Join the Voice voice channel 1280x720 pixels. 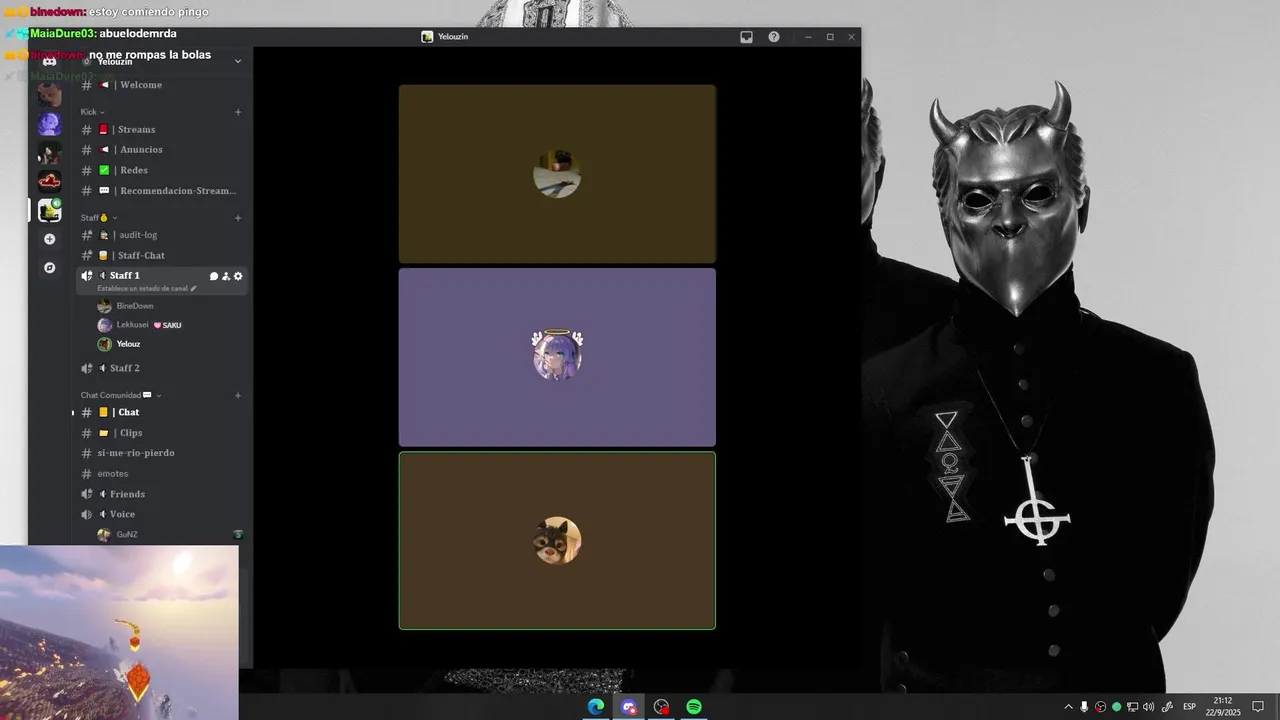coord(161,514)
